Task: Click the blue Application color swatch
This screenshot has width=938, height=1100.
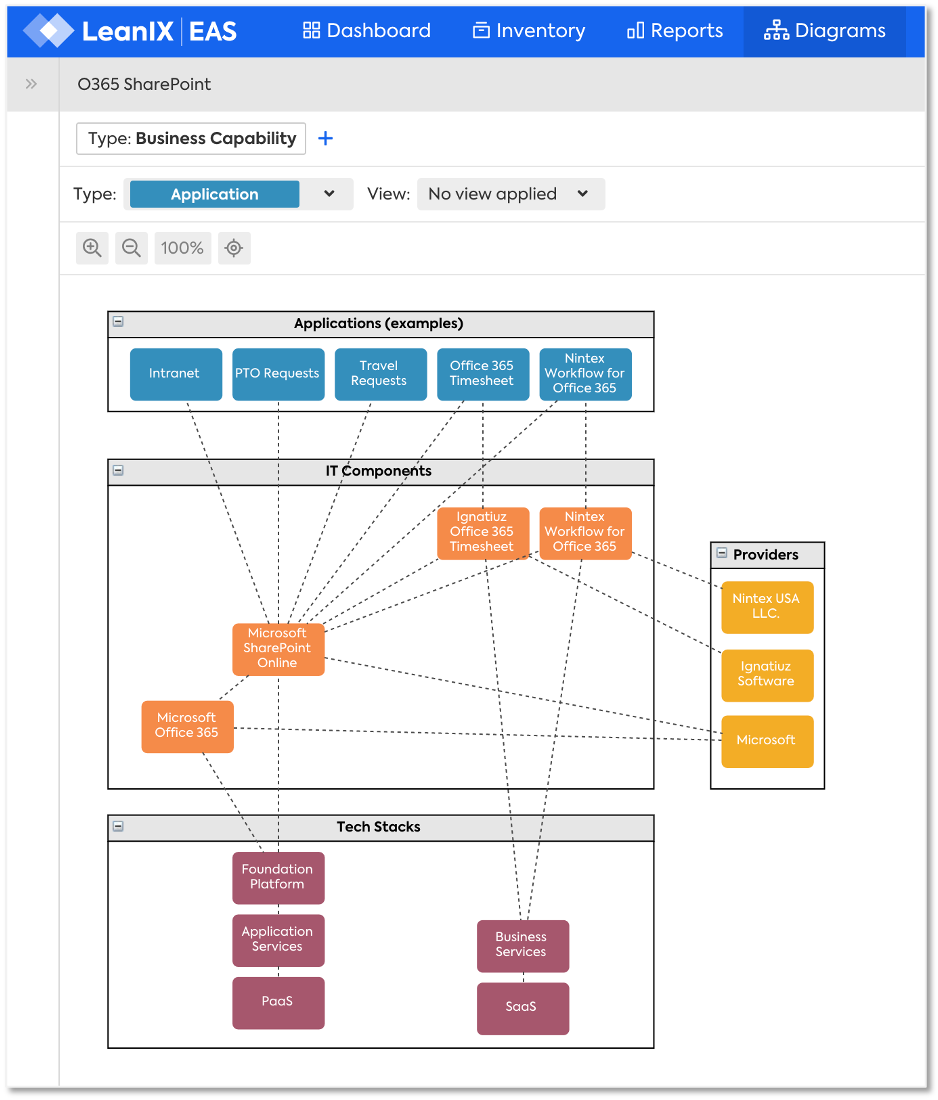Action: 215,194
